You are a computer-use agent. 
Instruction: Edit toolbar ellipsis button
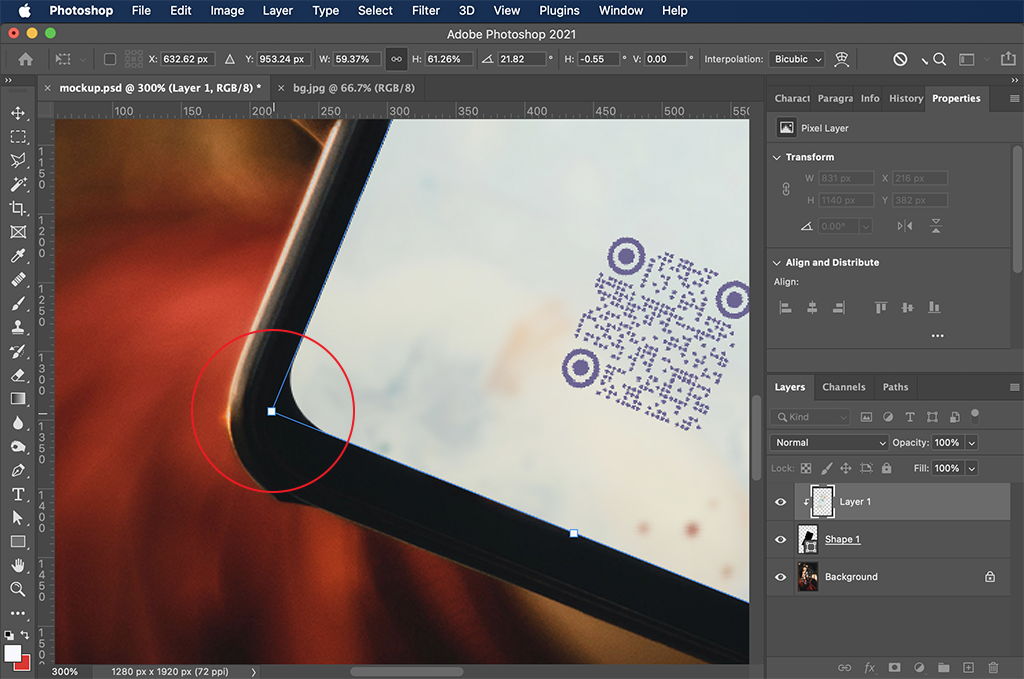18,613
